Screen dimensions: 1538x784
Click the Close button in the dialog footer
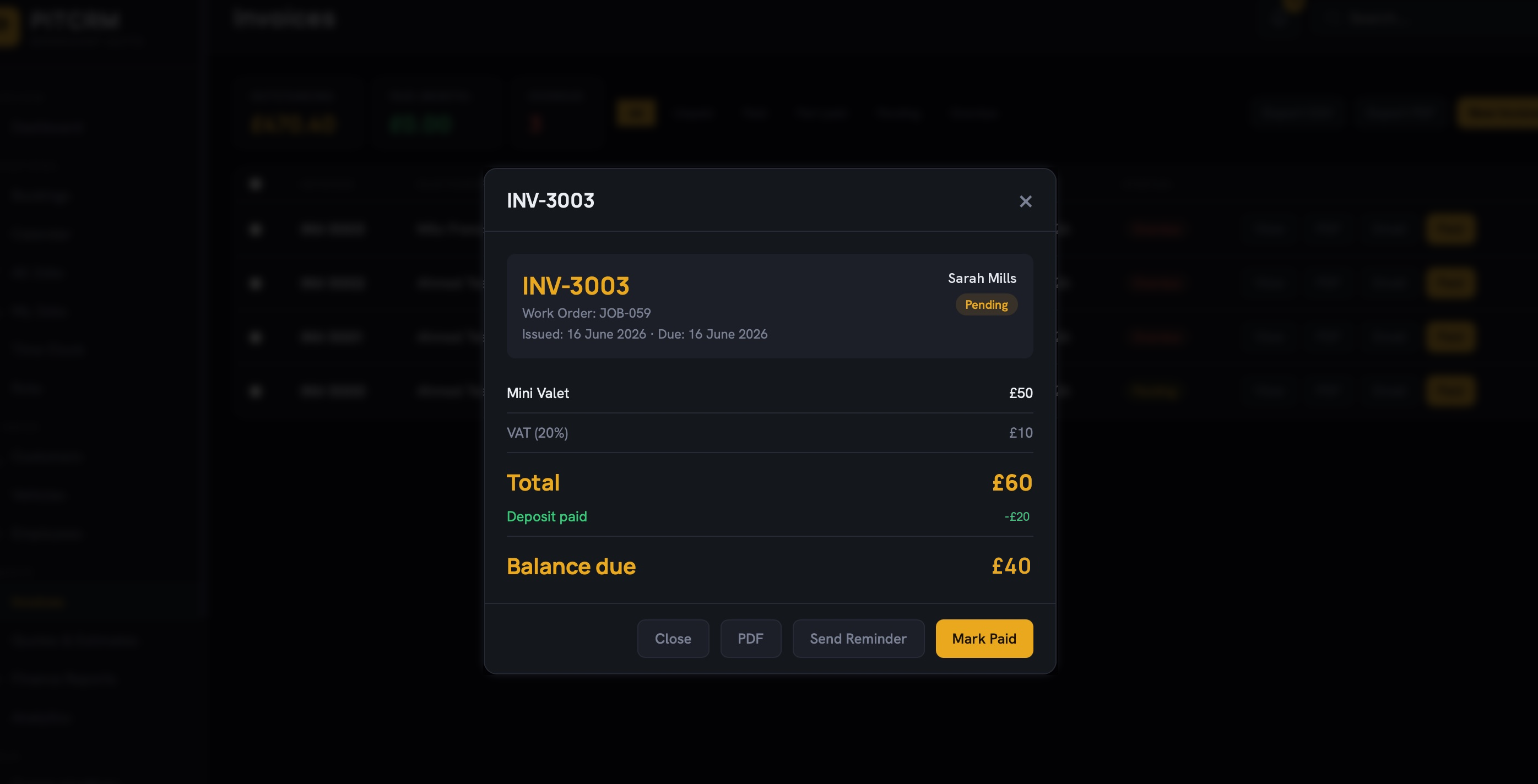tap(673, 639)
